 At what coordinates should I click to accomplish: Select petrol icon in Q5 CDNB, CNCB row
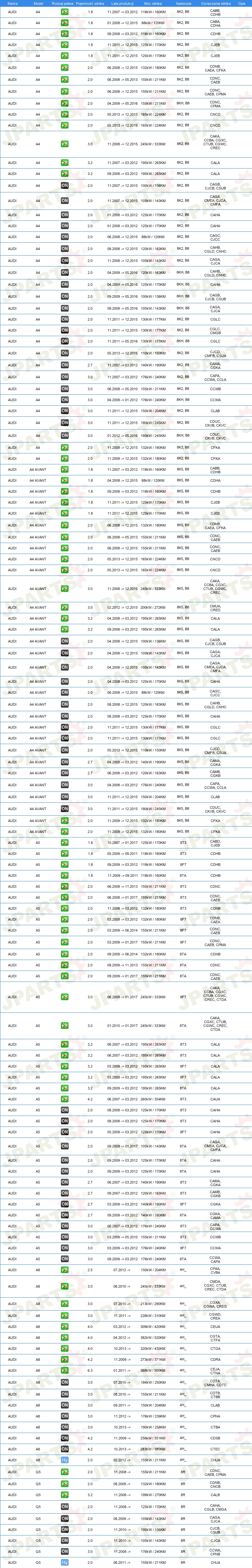click(64, 1483)
